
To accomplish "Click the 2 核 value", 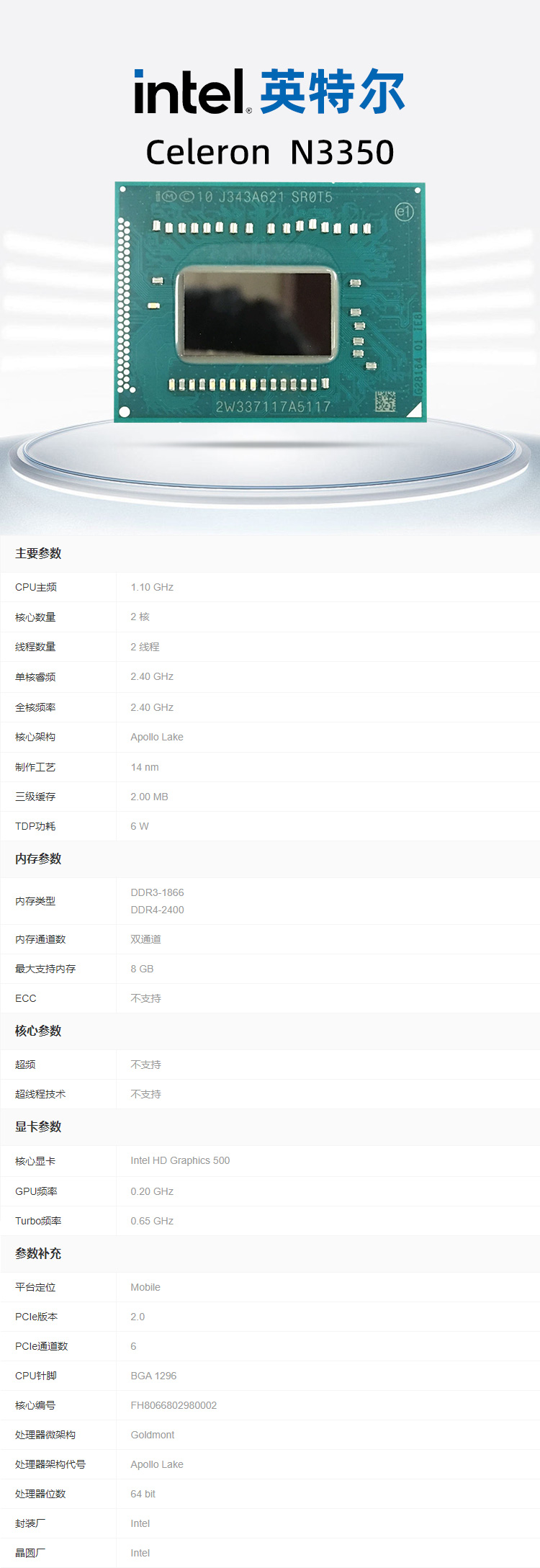I will point(140,617).
